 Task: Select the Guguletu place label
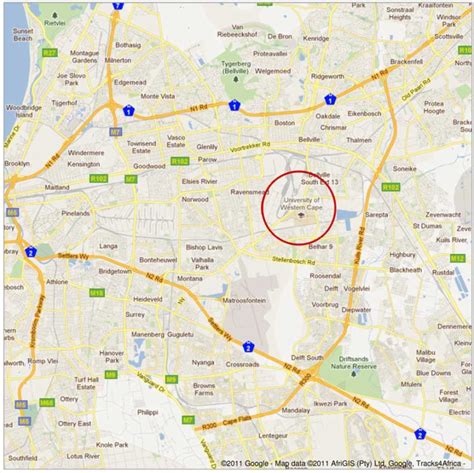[x=180, y=334]
